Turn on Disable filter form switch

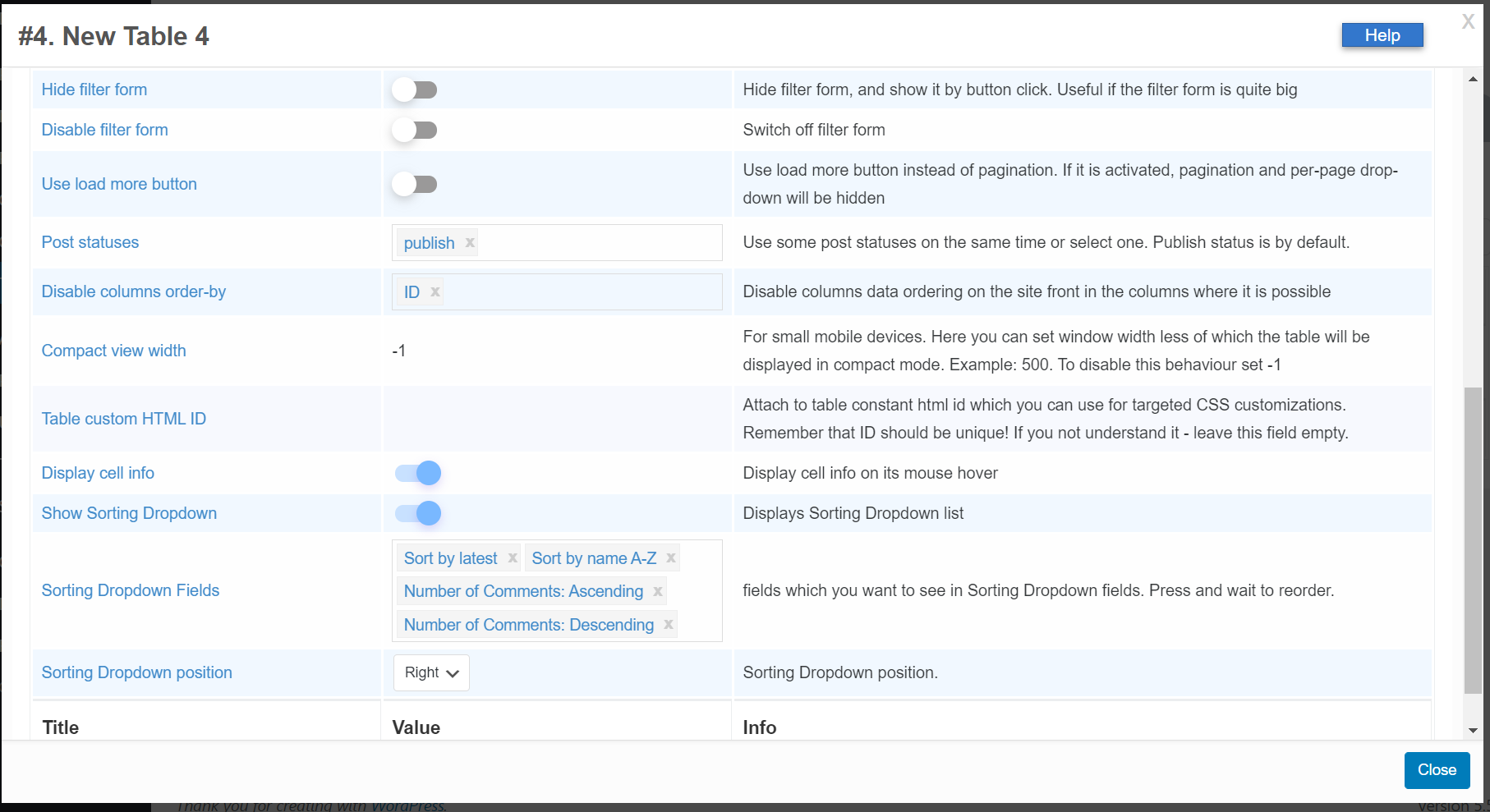click(x=415, y=131)
